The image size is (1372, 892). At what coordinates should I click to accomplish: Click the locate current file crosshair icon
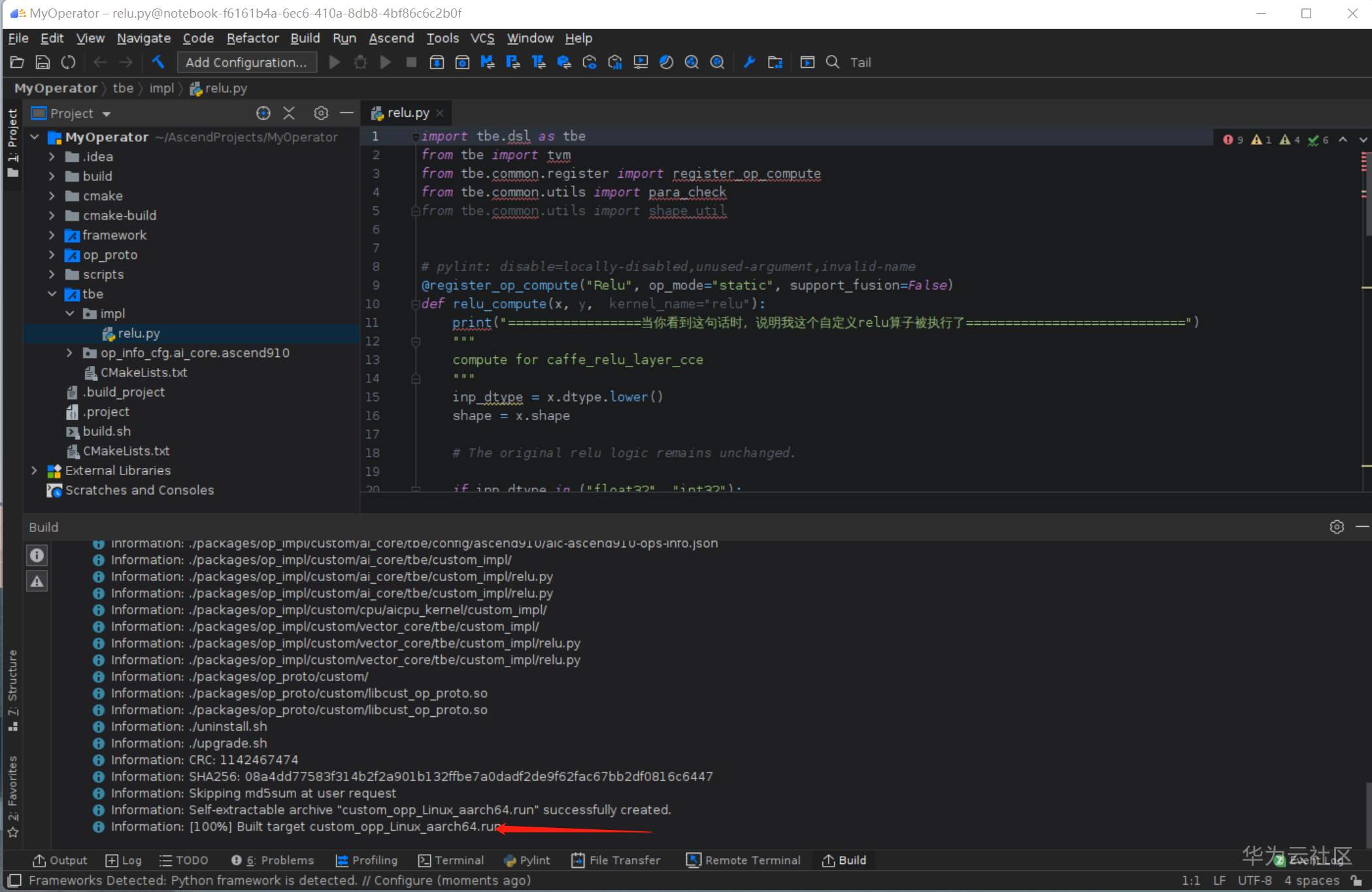tap(263, 113)
